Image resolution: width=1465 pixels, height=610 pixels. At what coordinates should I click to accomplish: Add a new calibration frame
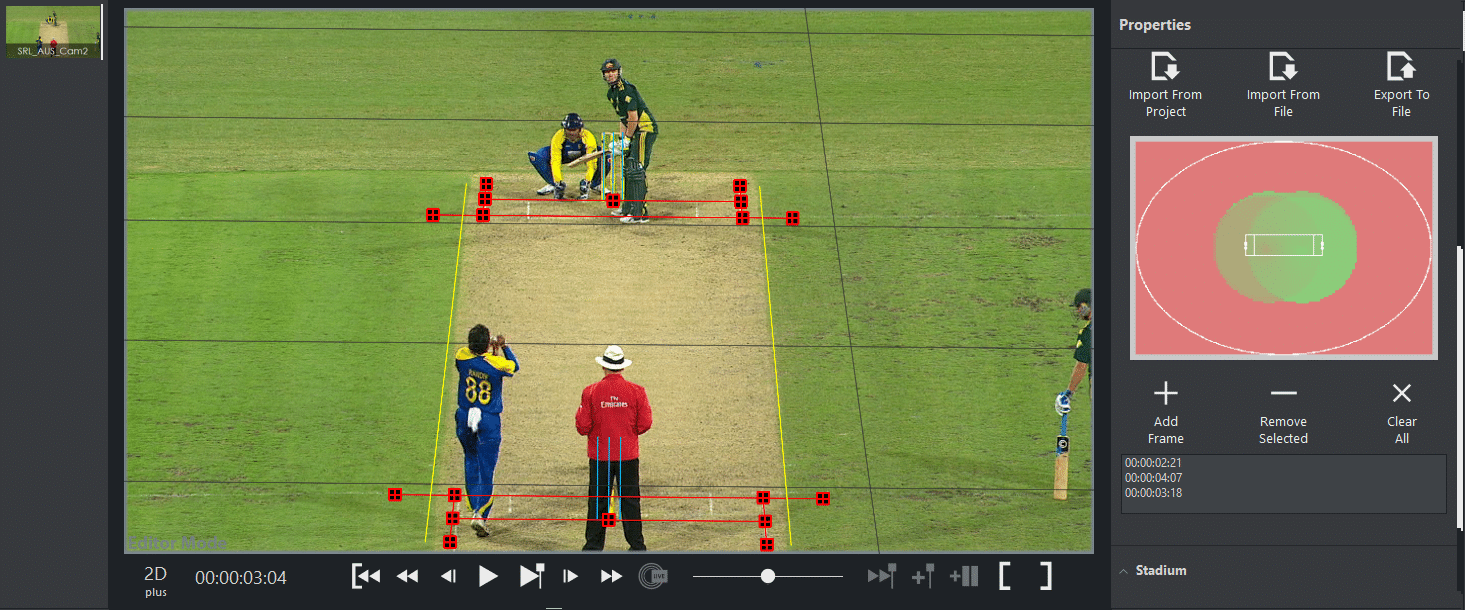coord(1165,412)
